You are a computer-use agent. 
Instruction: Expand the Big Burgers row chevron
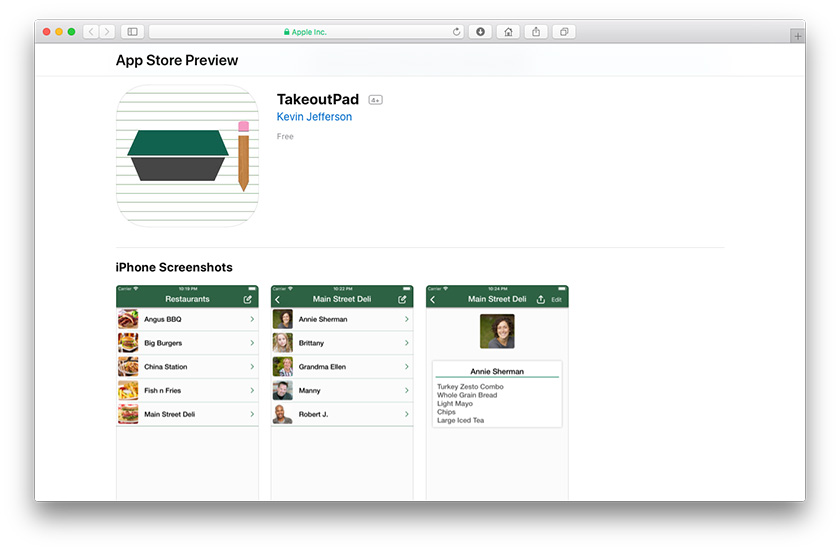[252, 343]
